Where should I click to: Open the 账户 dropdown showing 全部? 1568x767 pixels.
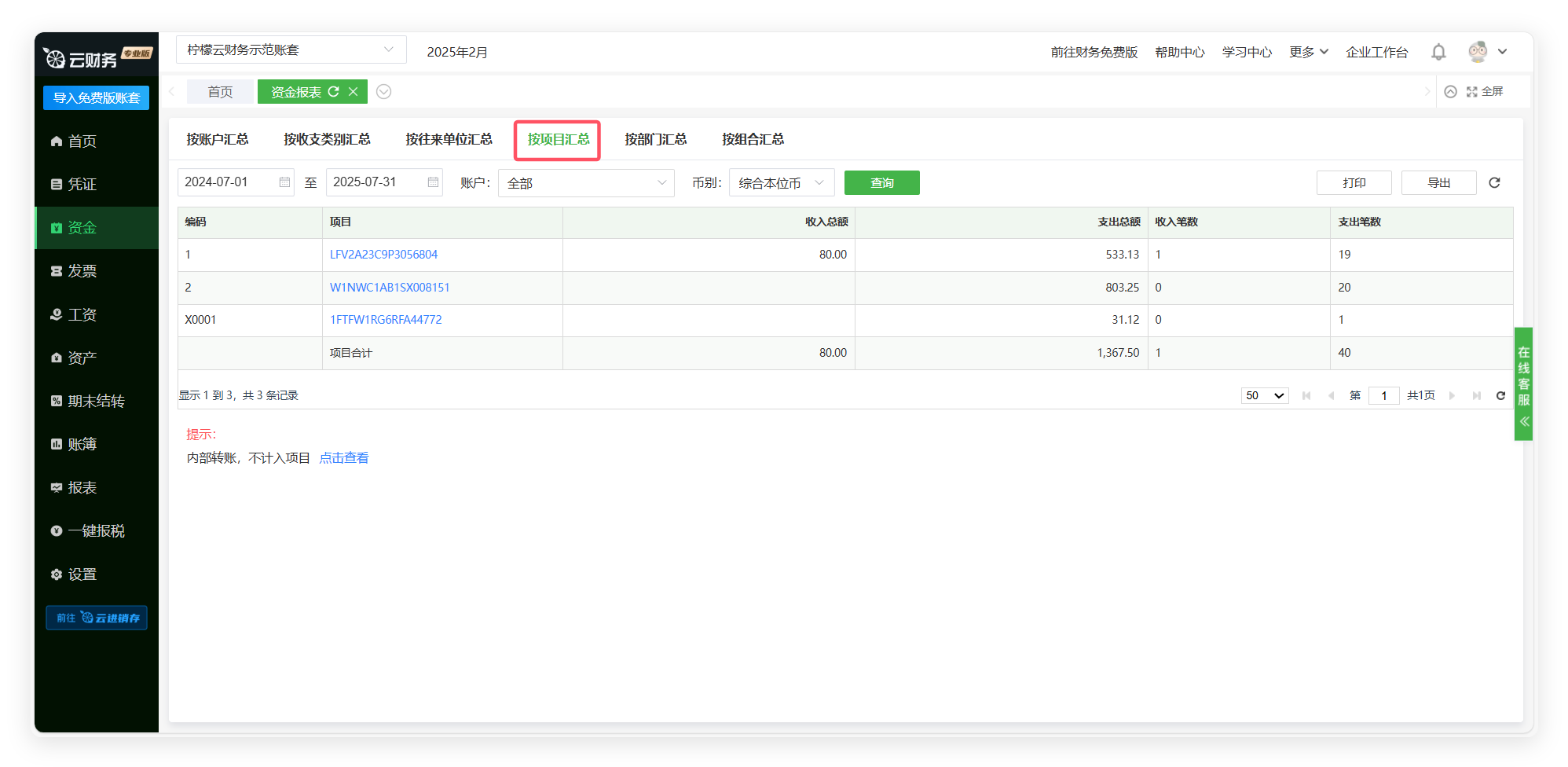[586, 183]
